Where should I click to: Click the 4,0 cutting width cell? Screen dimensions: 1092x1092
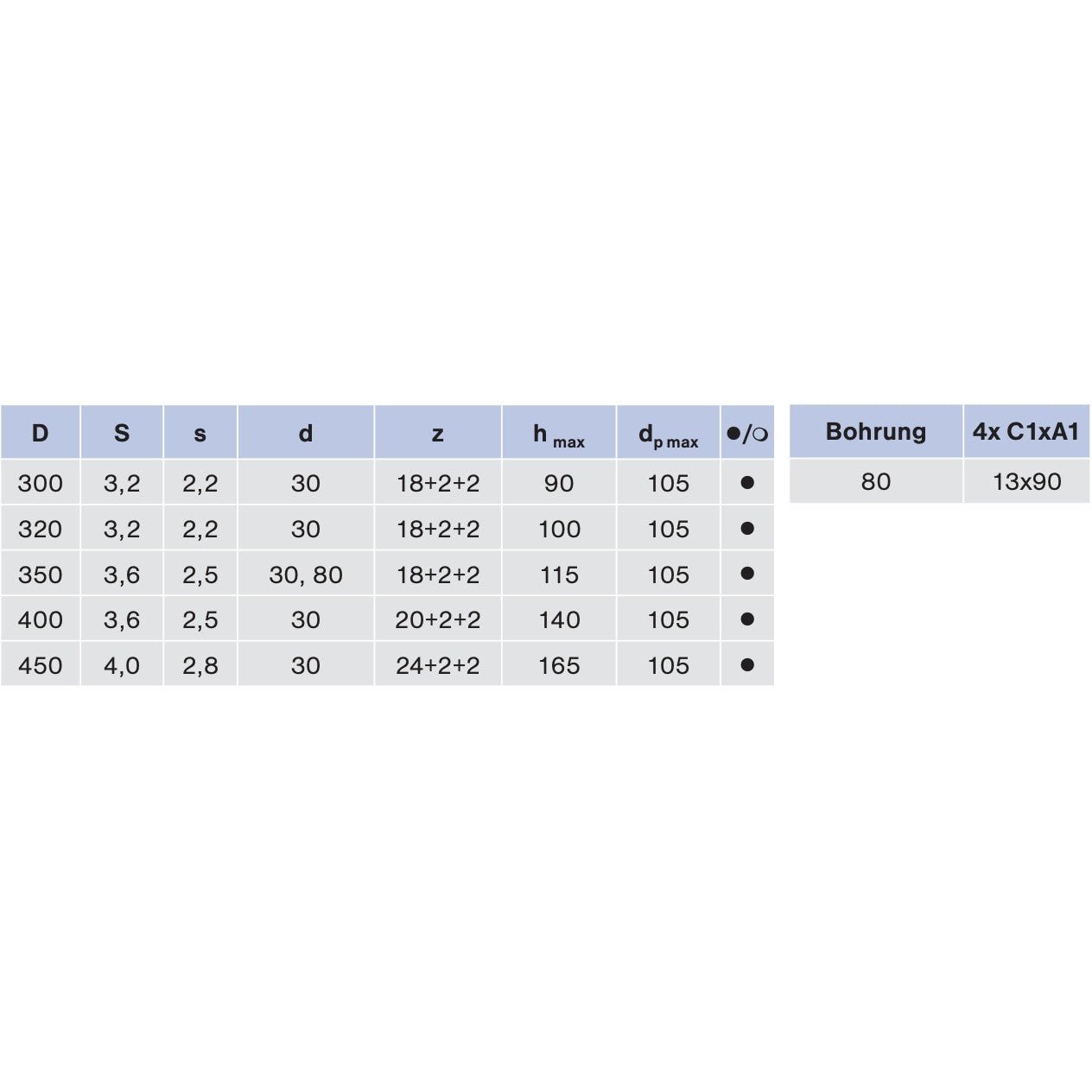(x=122, y=665)
